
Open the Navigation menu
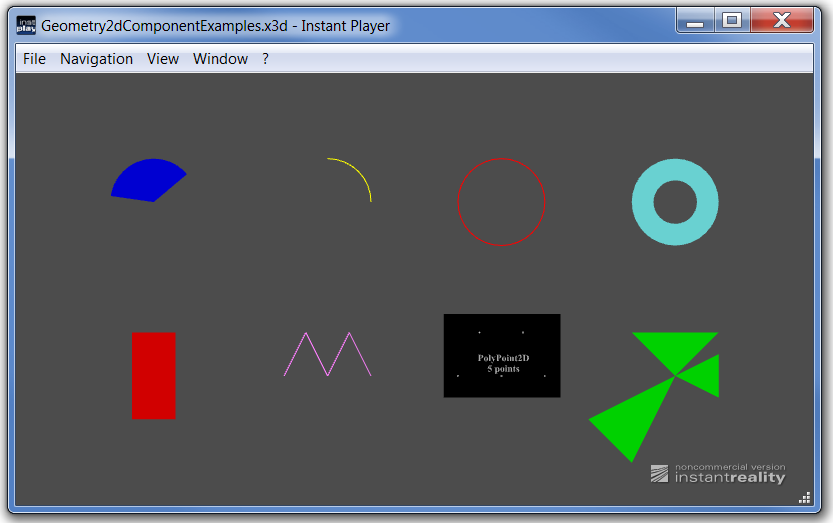tap(96, 59)
